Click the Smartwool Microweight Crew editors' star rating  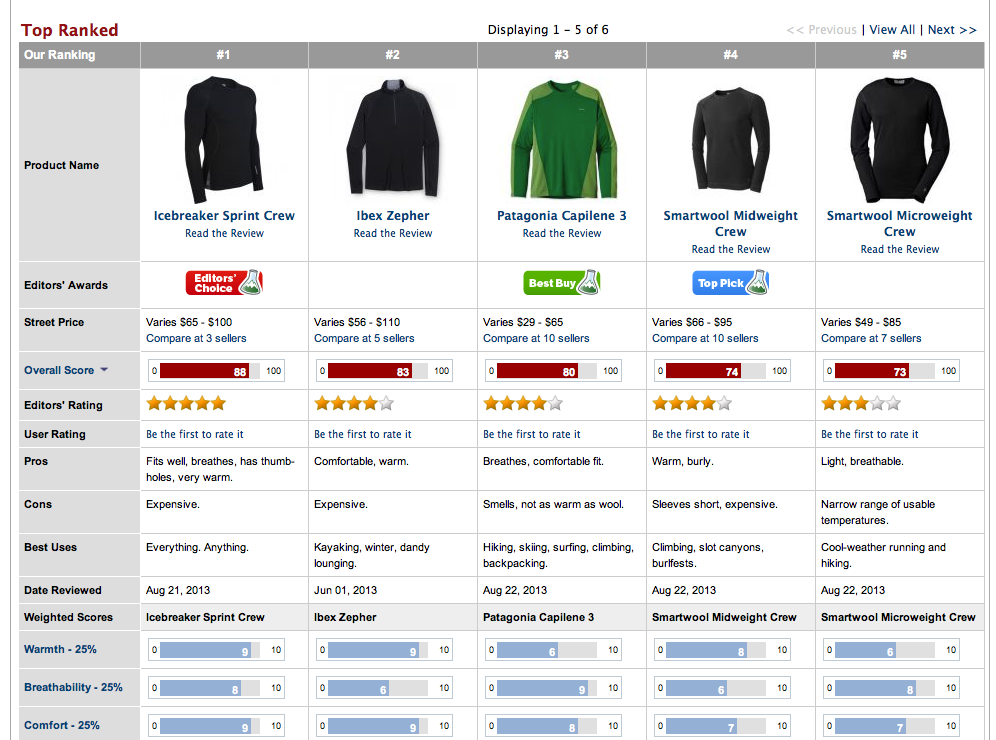(x=861, y=403)
